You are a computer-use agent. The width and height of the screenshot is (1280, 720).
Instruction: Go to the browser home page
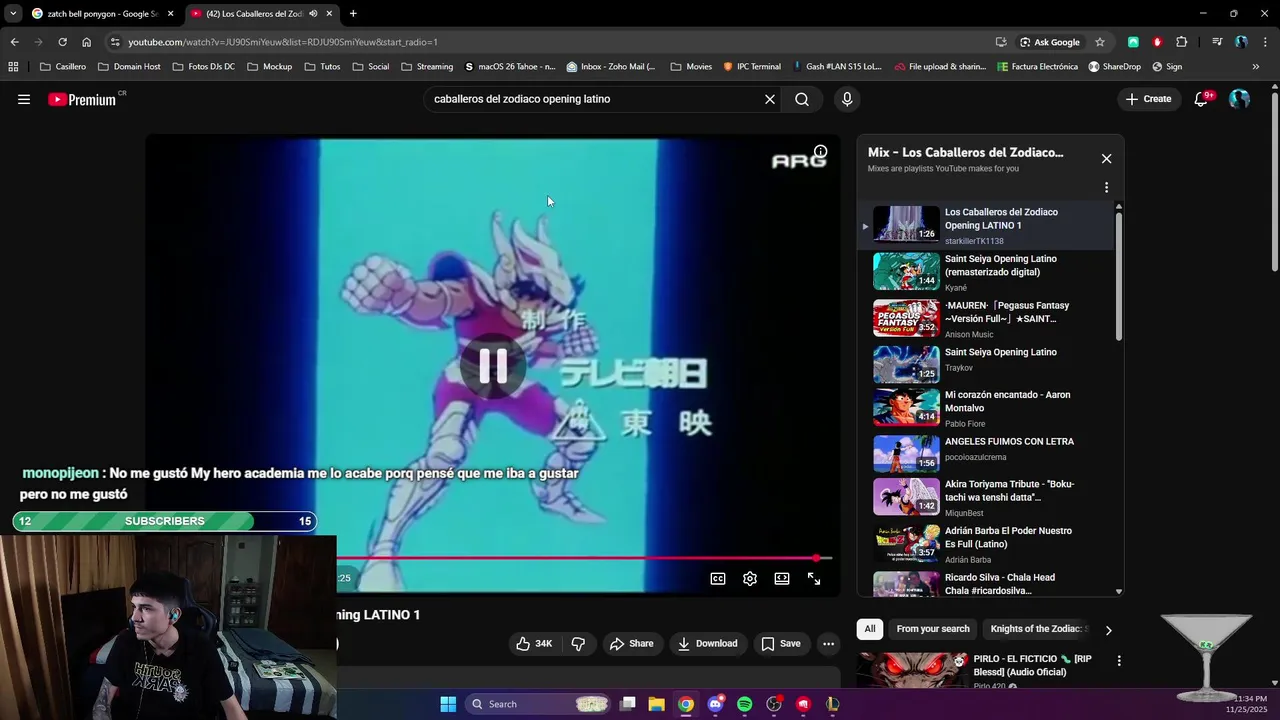86,42
